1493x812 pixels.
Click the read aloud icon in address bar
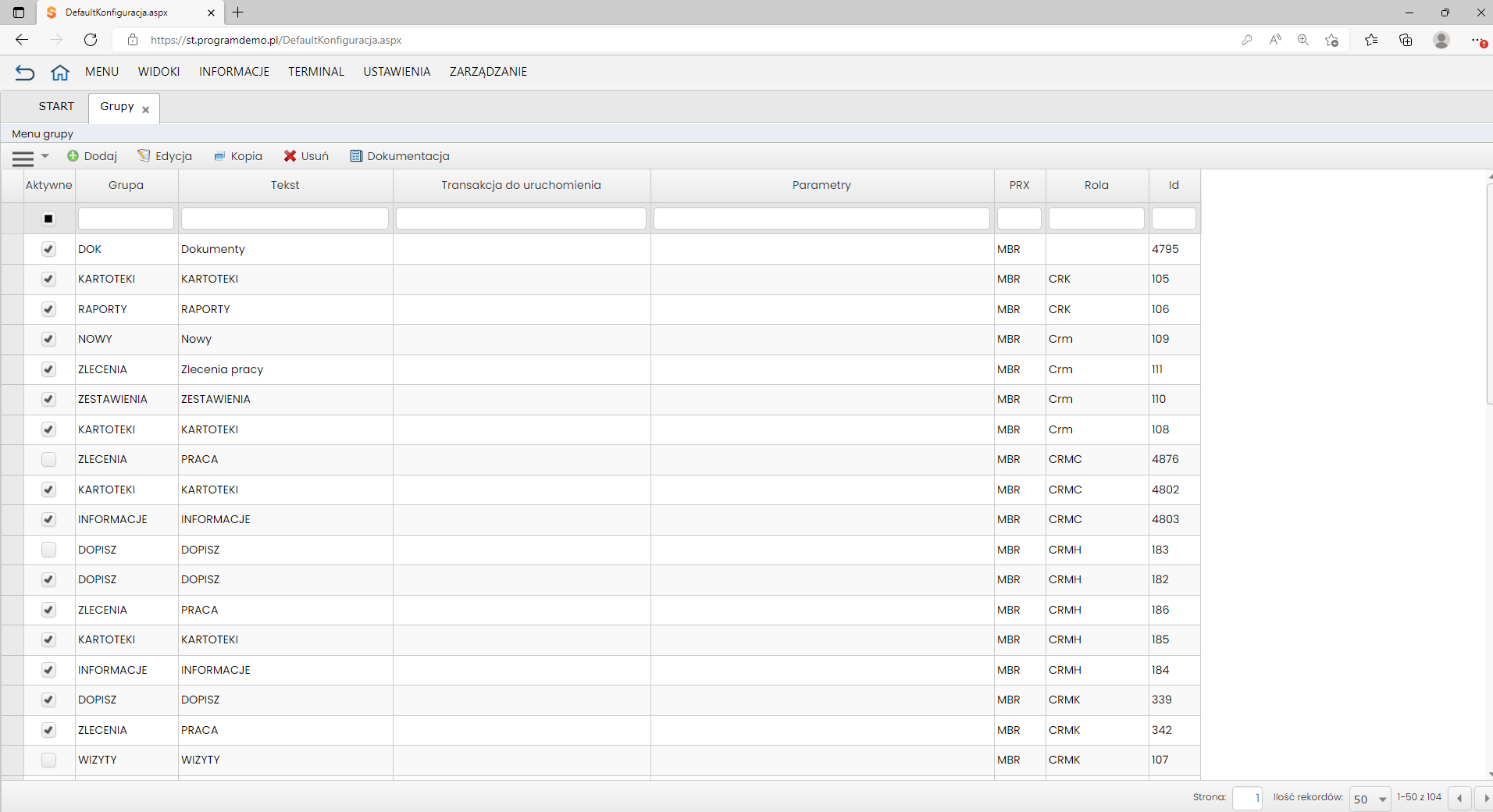click(1275, 40)
